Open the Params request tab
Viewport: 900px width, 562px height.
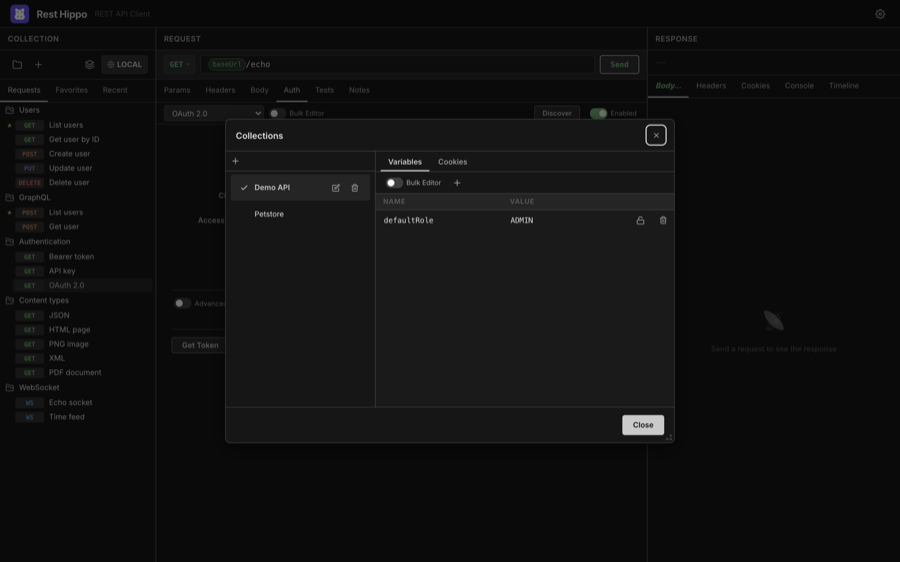pos(177,90)
